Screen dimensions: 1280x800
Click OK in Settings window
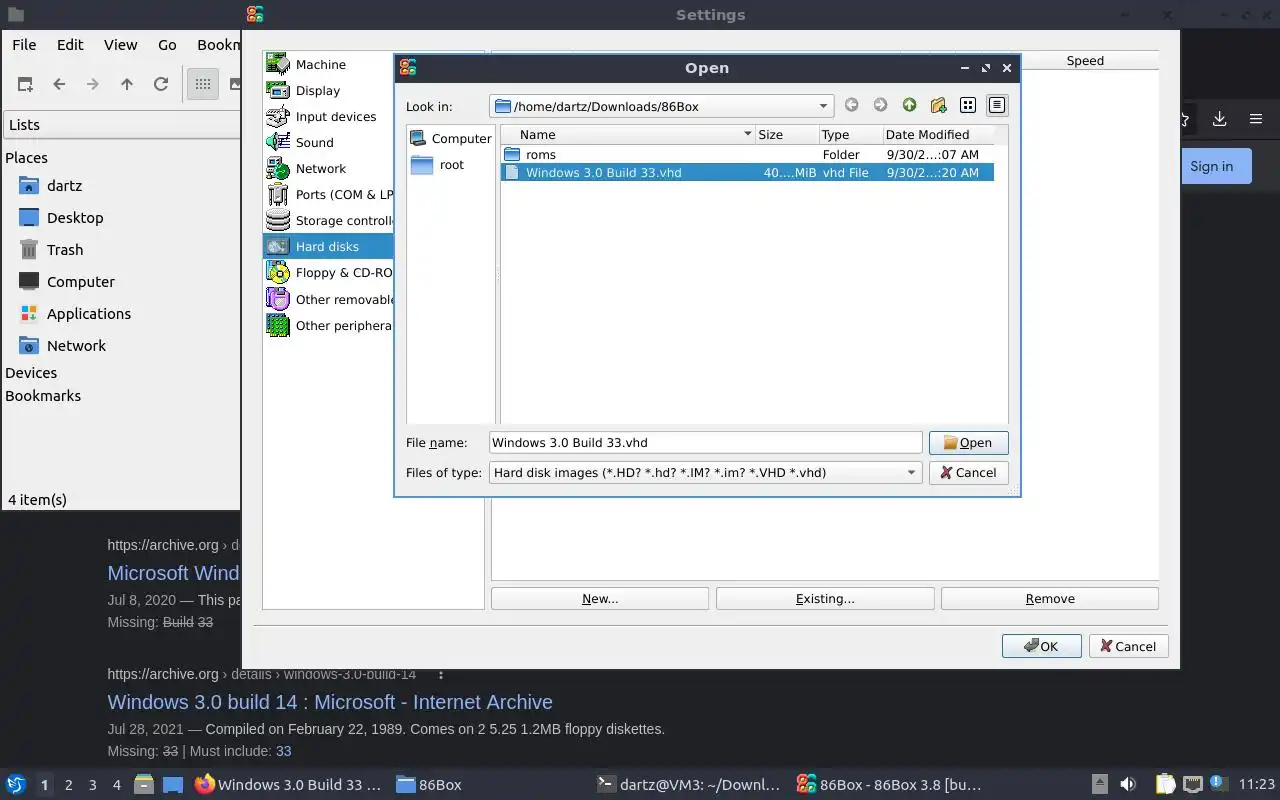(x=1042, y=646)
